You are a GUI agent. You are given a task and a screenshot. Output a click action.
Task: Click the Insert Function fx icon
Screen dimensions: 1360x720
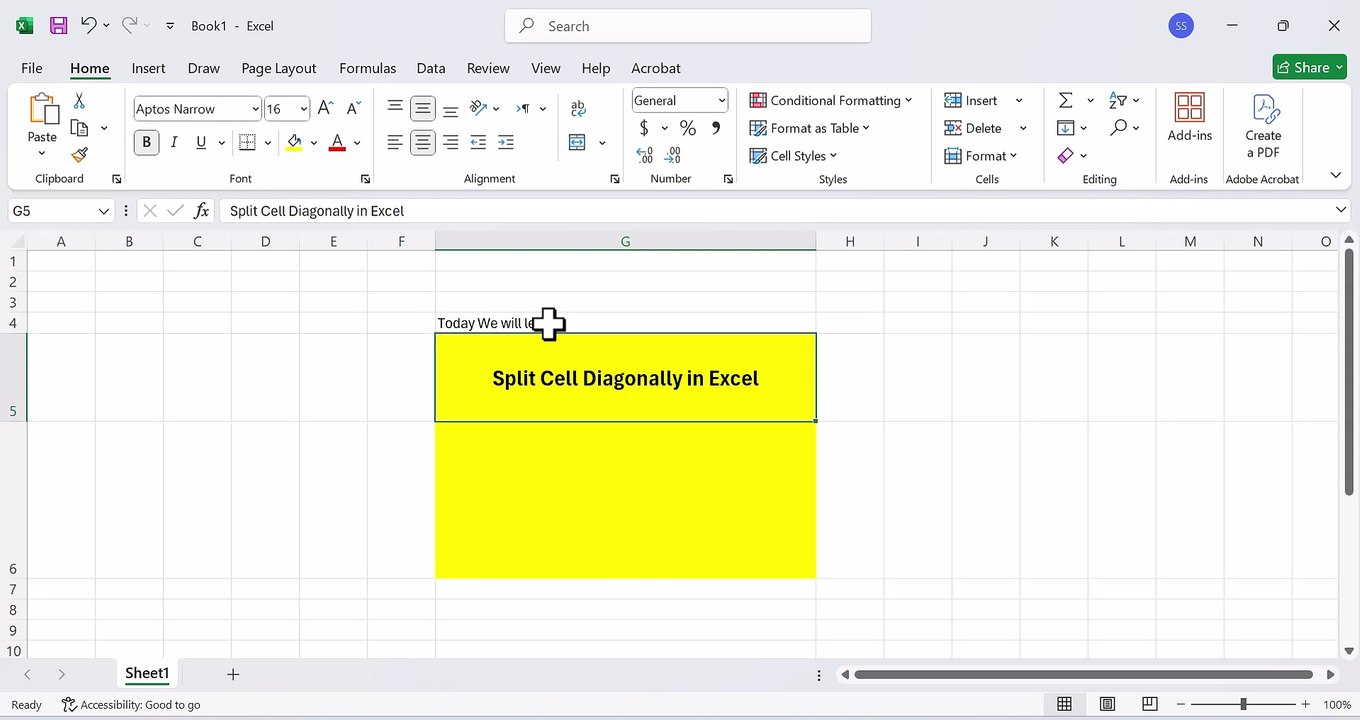point(202,211)
